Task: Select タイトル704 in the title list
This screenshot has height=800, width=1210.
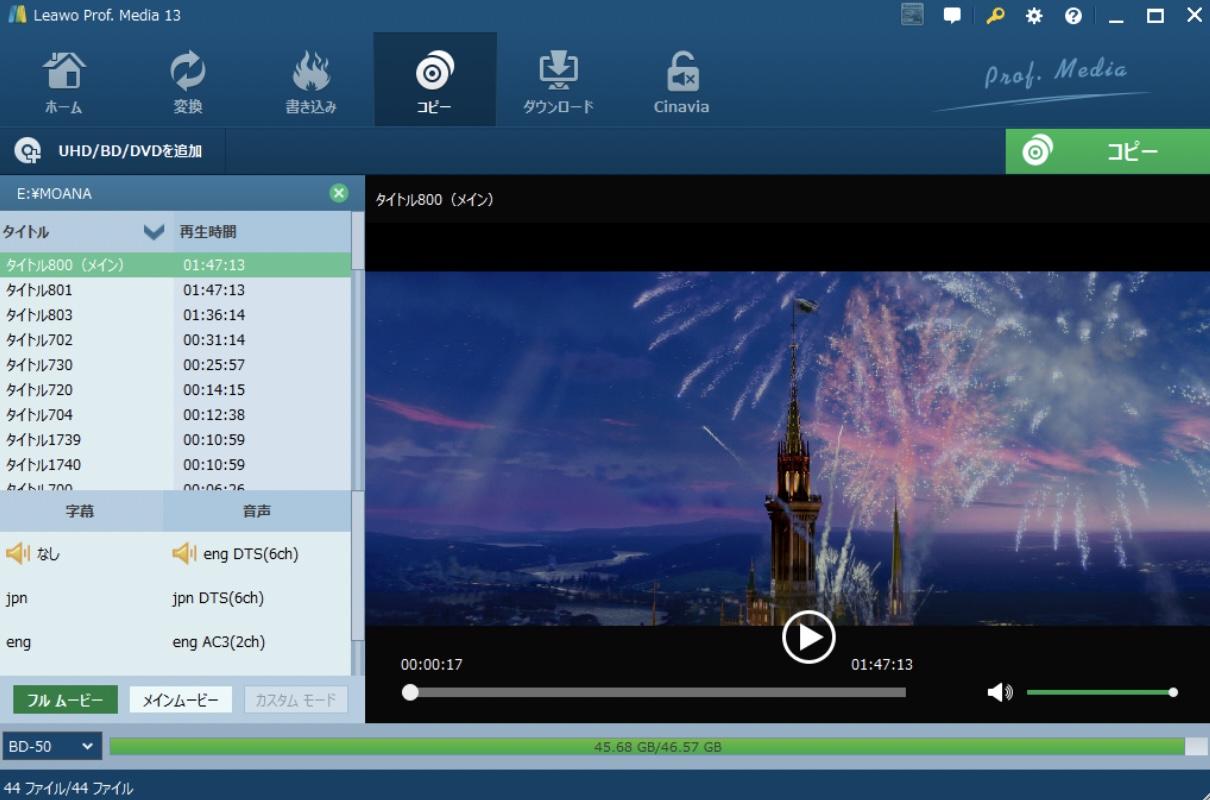Action: coord(175,415)
